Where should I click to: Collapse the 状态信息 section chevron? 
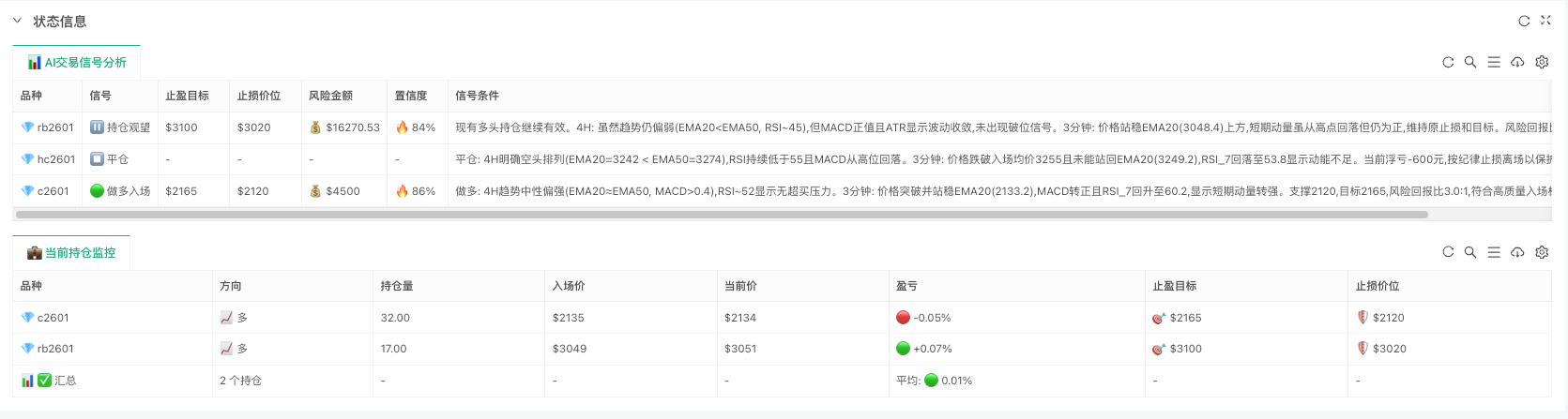click(17, 21)
